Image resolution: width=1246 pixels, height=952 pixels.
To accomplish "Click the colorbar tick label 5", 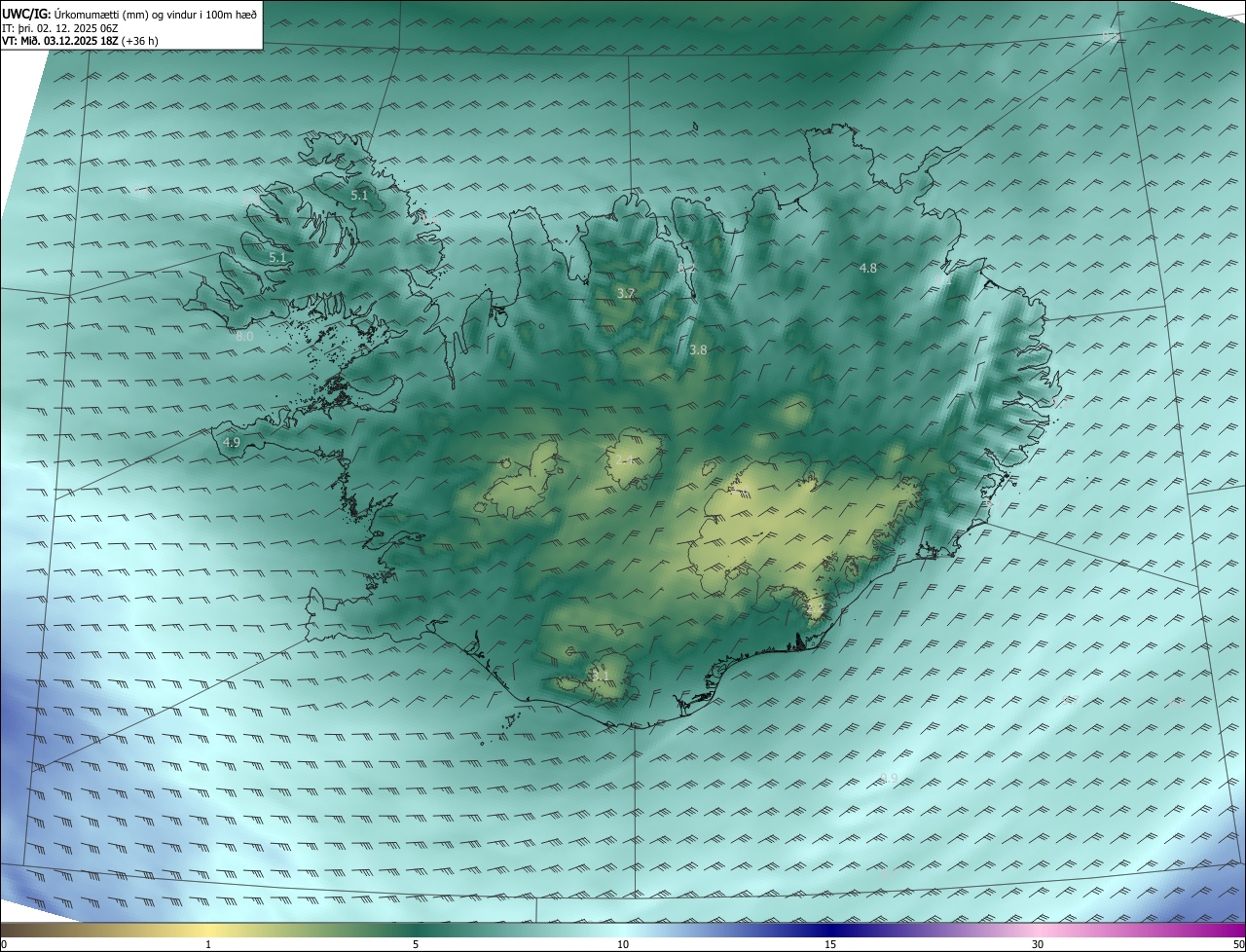I will click(416, 944).
